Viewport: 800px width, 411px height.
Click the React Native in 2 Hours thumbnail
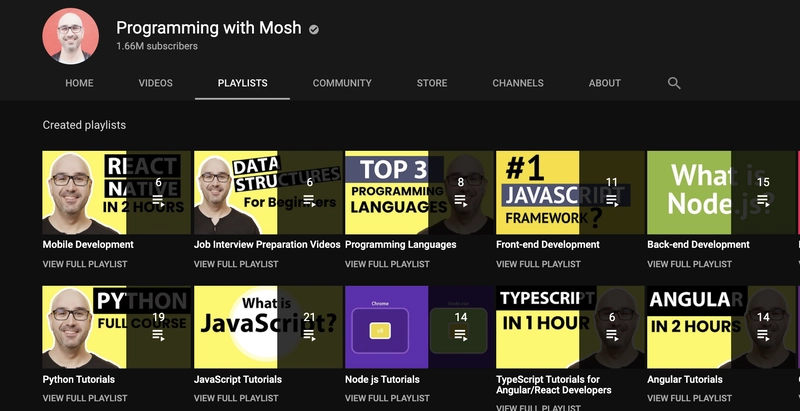tap(116, 192)
